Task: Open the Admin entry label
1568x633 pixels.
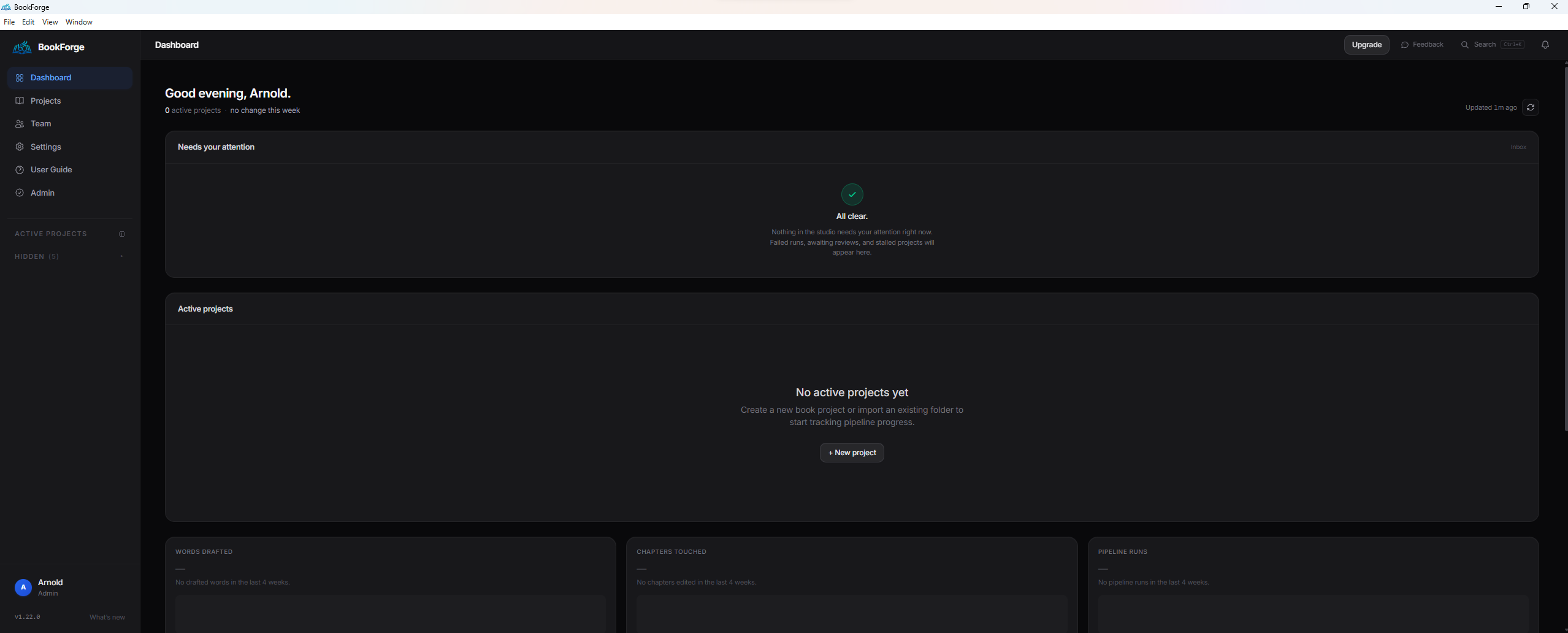Action: (42, 193)
